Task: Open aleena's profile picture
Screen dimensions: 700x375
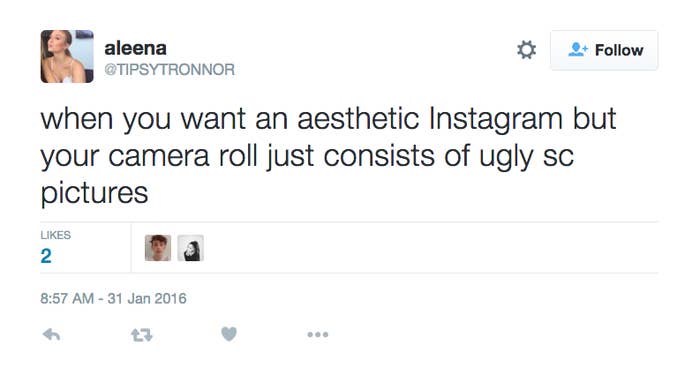Action: 67,56
